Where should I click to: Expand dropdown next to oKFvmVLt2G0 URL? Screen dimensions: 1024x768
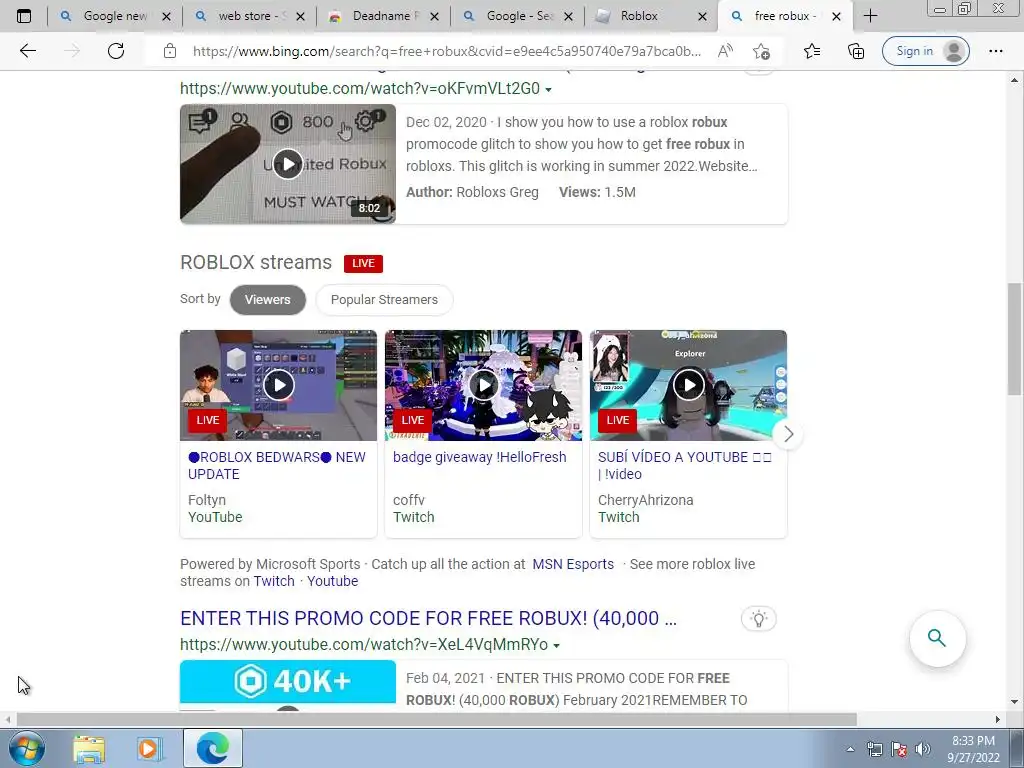click(549, 89)
